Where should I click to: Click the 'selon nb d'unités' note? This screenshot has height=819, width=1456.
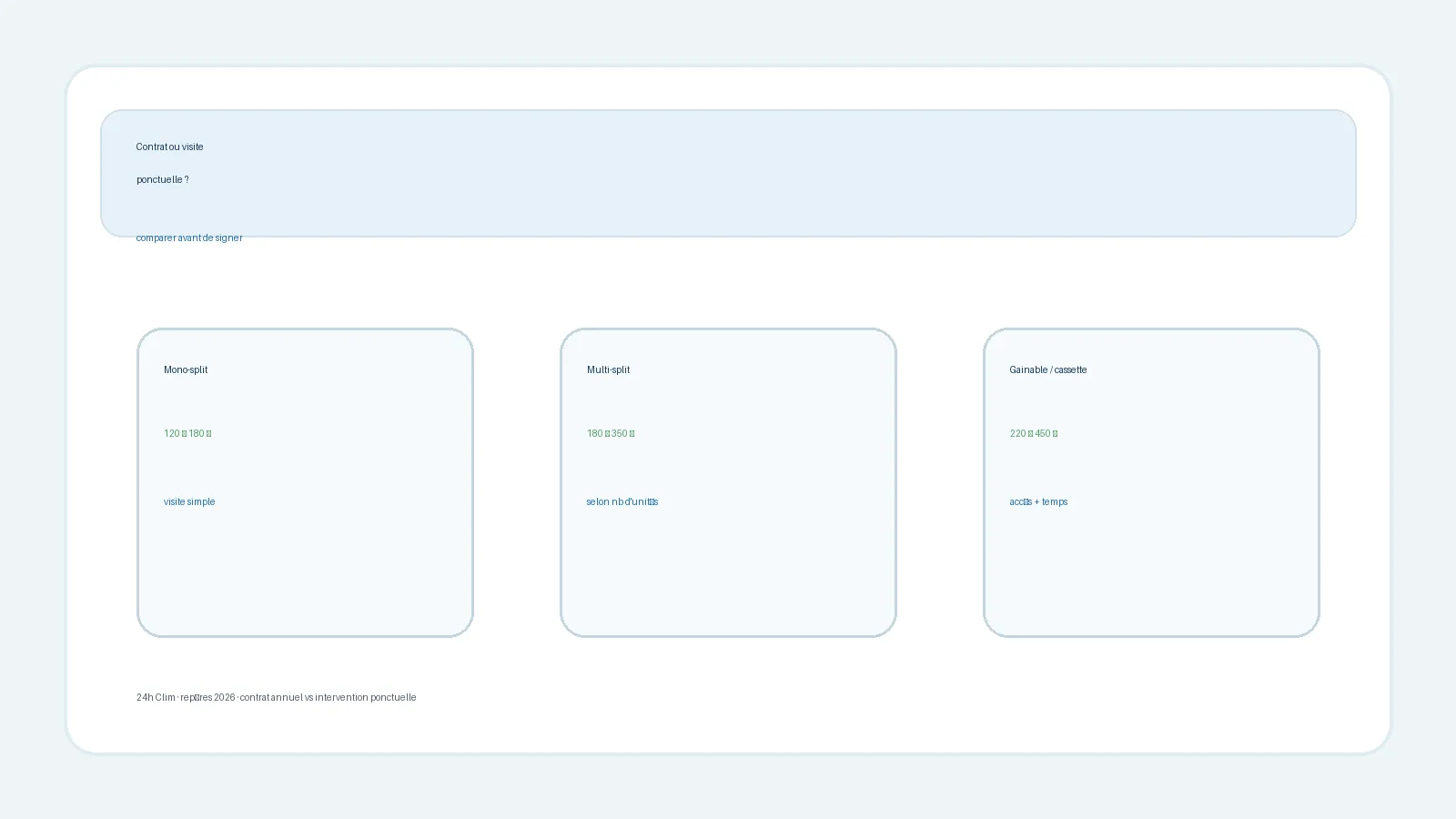(x=622, y=501)
